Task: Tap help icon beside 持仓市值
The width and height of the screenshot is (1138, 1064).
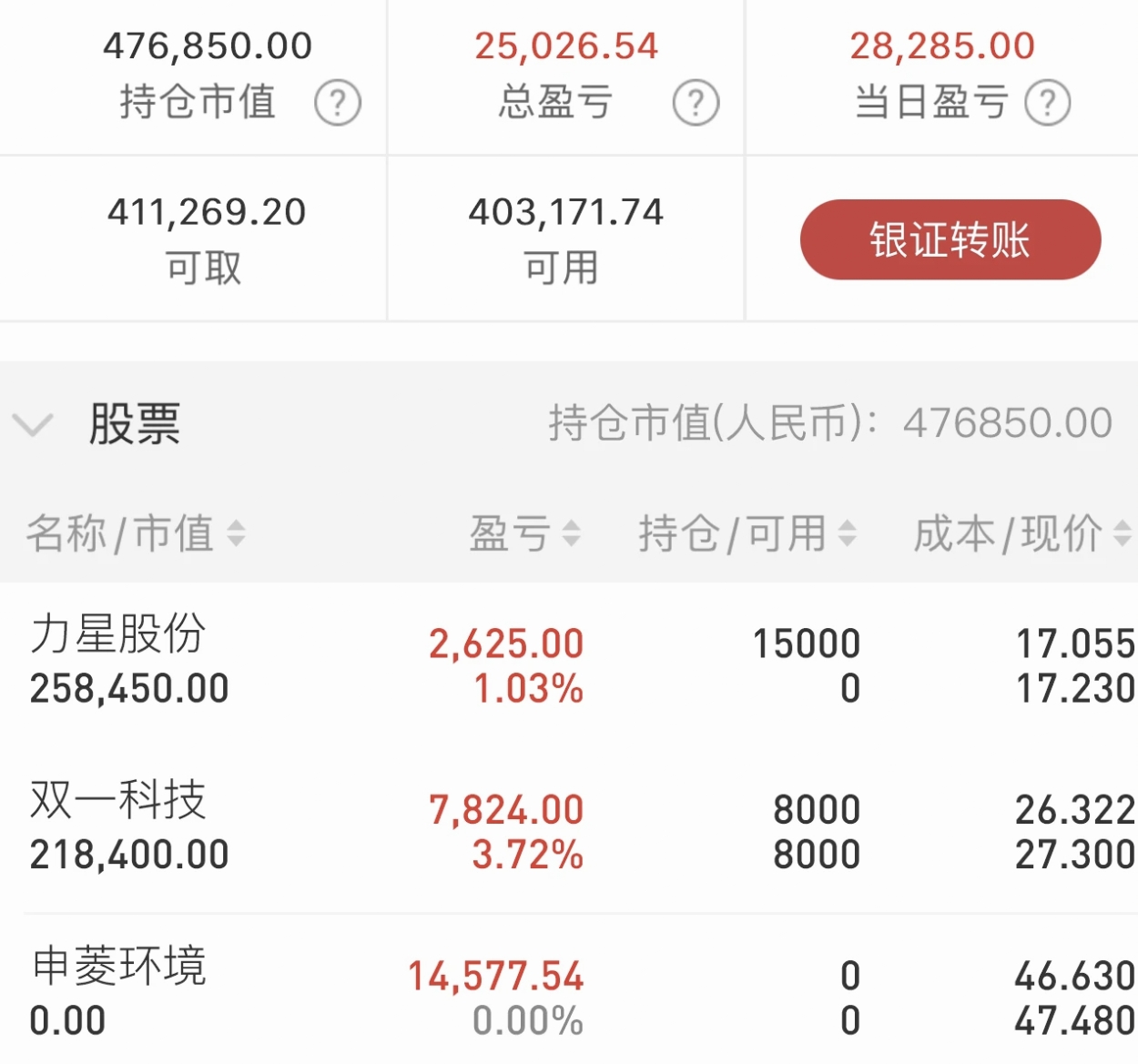Action: click(x=338, y=103)
